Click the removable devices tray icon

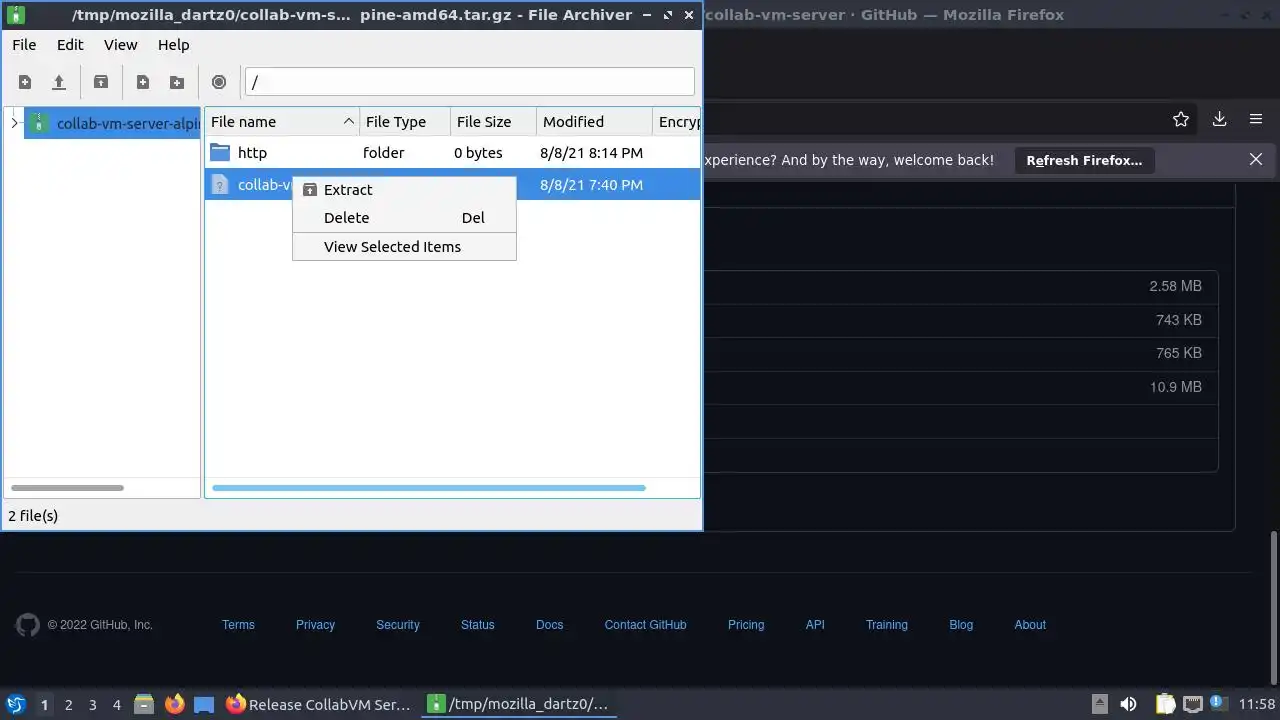pos(1099,704)
